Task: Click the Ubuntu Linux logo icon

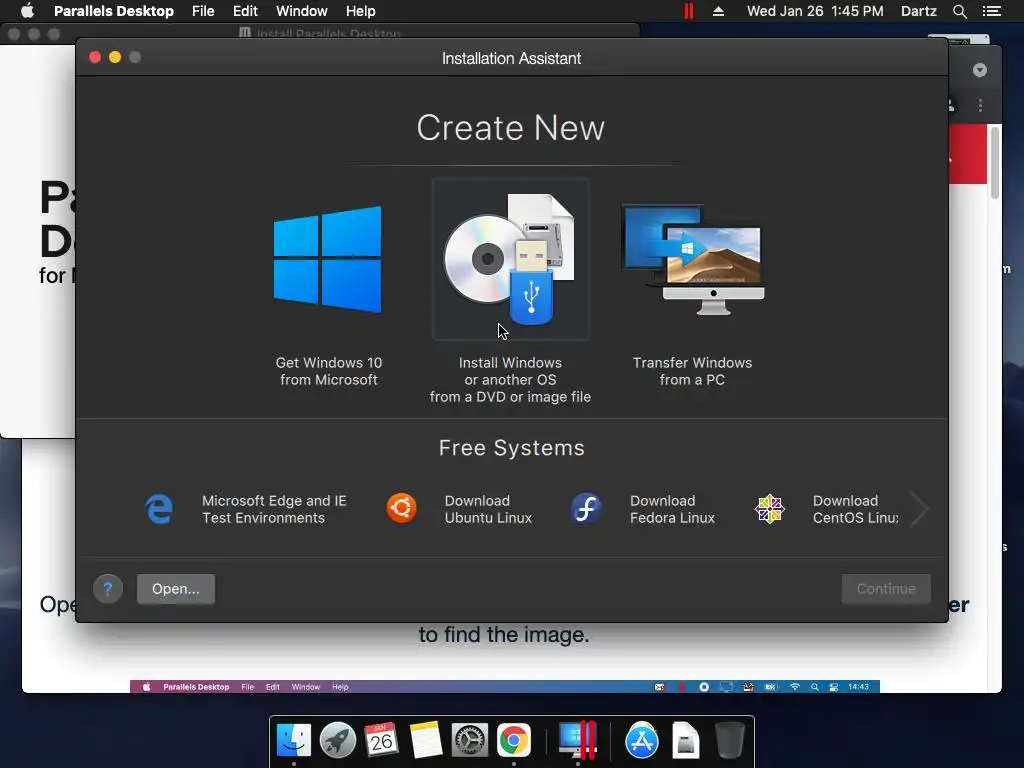Action: pos(401,509)
